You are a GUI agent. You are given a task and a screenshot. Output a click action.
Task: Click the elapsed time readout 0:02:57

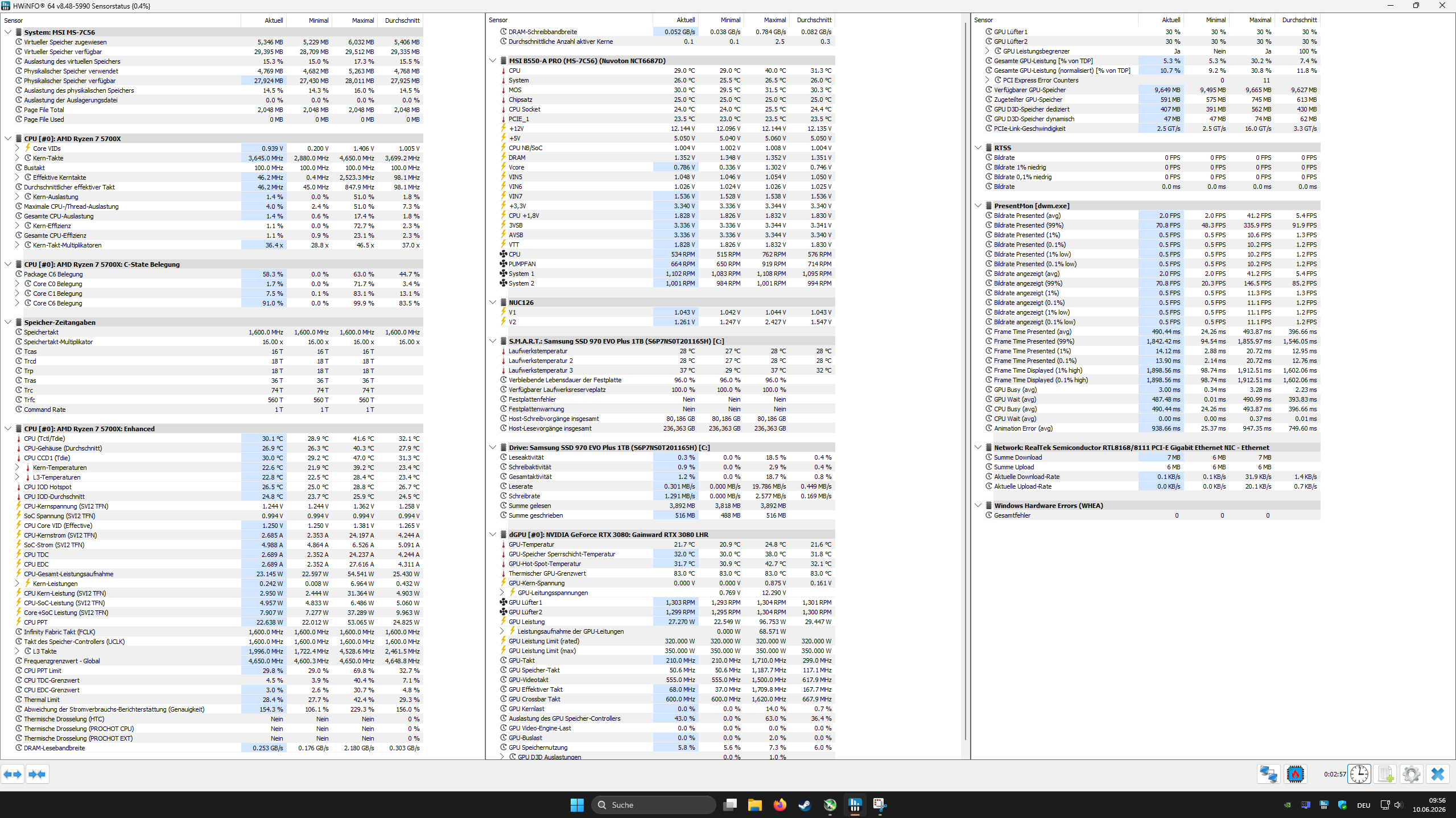click(1334, 774)
